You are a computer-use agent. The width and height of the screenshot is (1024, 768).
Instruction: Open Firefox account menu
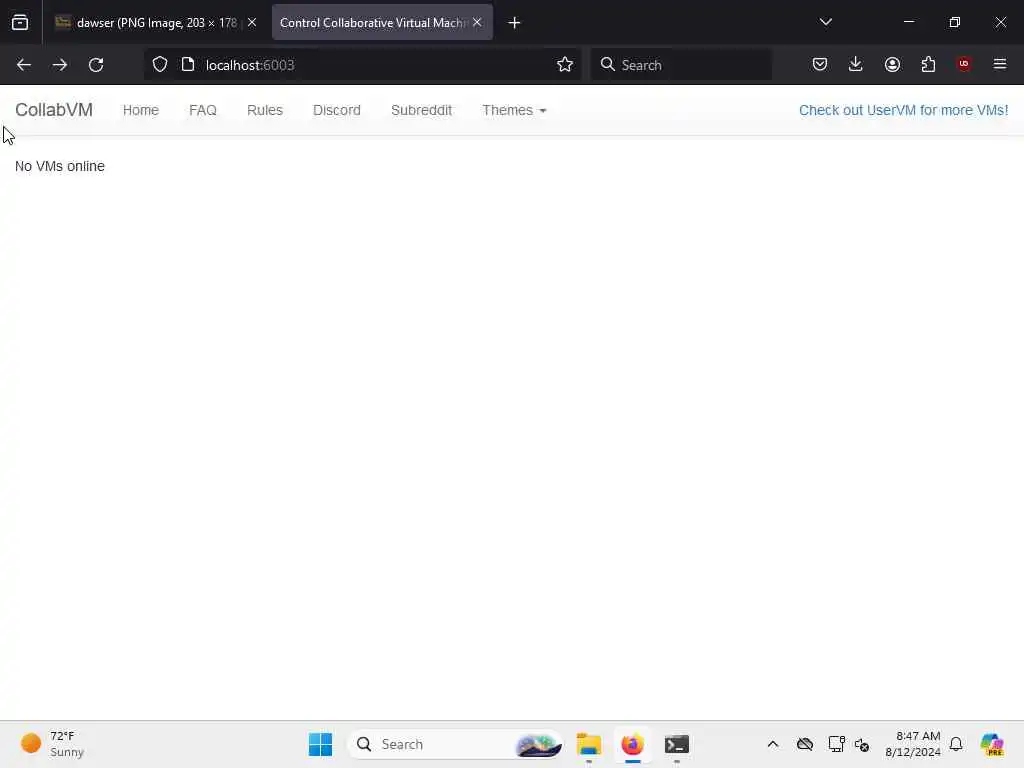pyautogui.click(x=892, y=65)
